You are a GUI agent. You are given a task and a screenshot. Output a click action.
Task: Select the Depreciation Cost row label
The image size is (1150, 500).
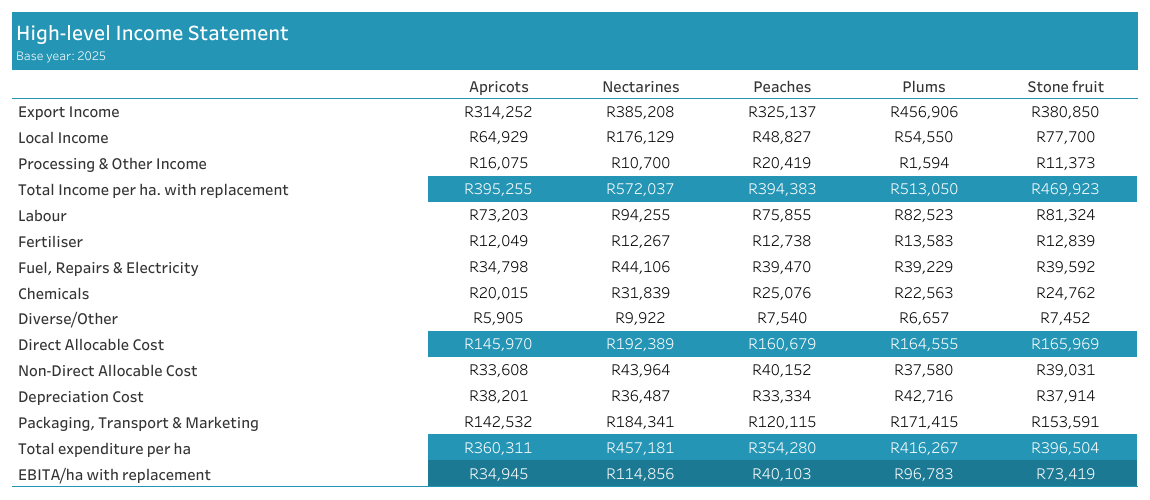tap(81, 397)
